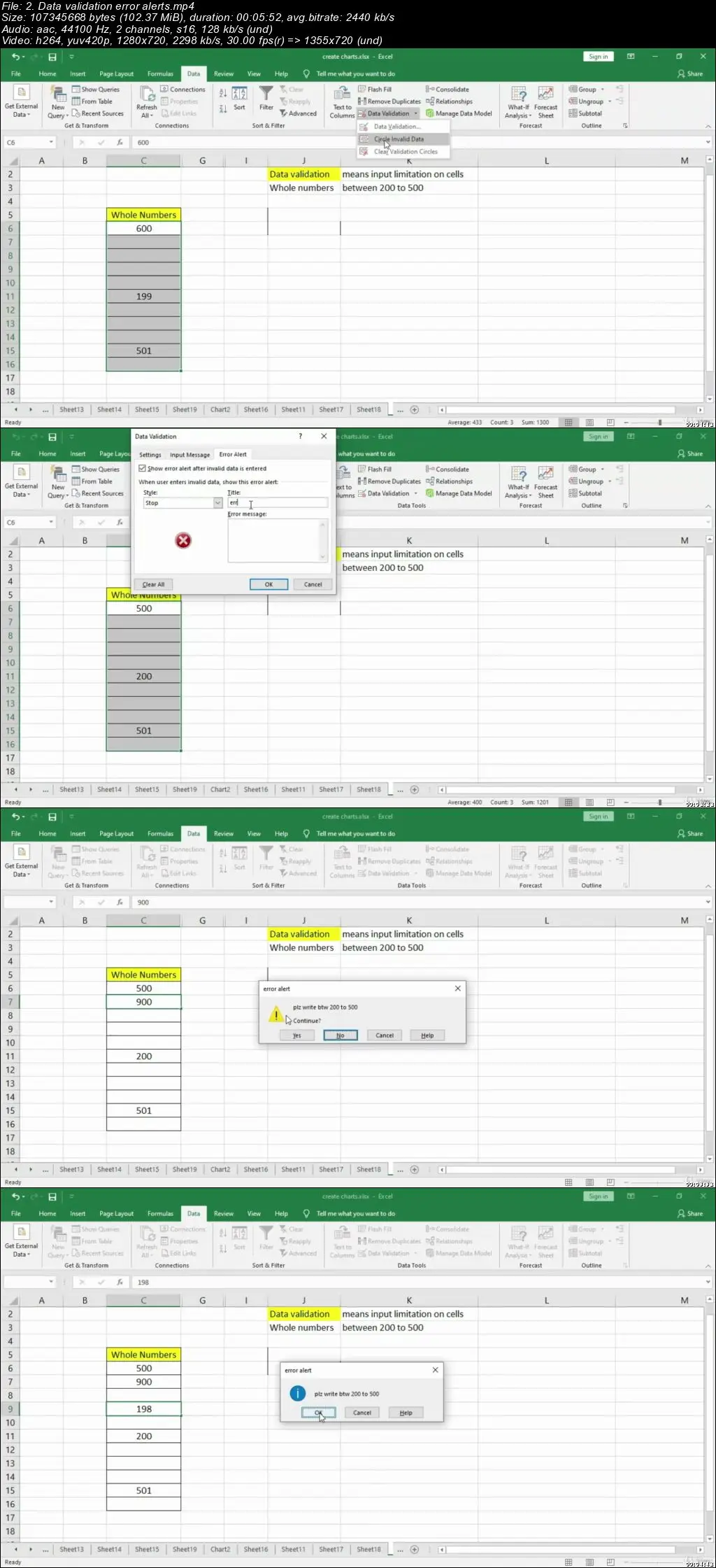Select cell containing 600 in the top frame
716x1568 pixels.
(x=144, y=229)
